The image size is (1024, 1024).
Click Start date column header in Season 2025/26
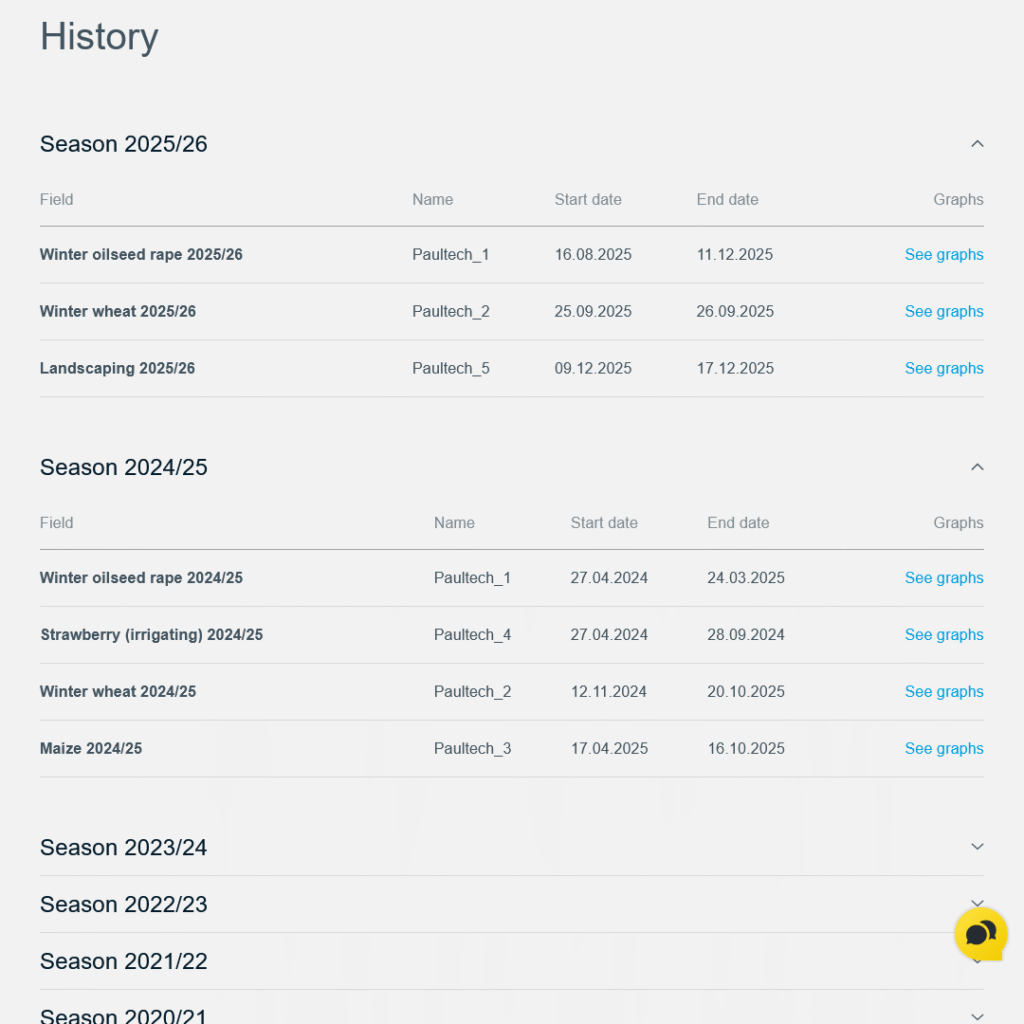pos(587,200)
